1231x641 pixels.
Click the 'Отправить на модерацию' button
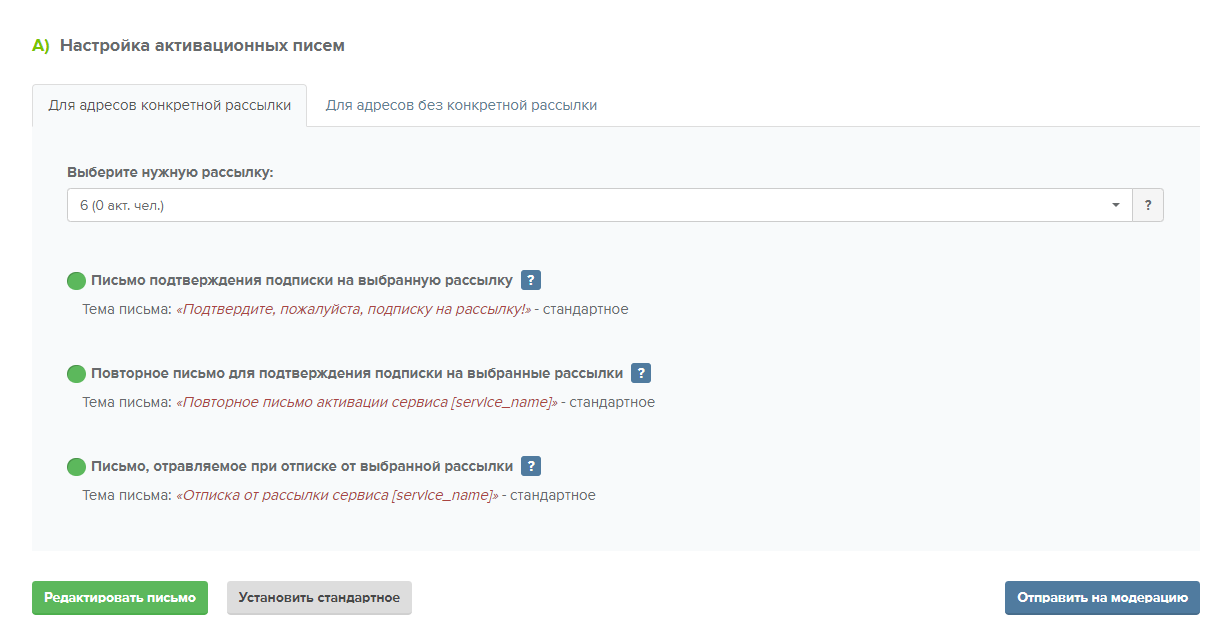point(1102,598)
